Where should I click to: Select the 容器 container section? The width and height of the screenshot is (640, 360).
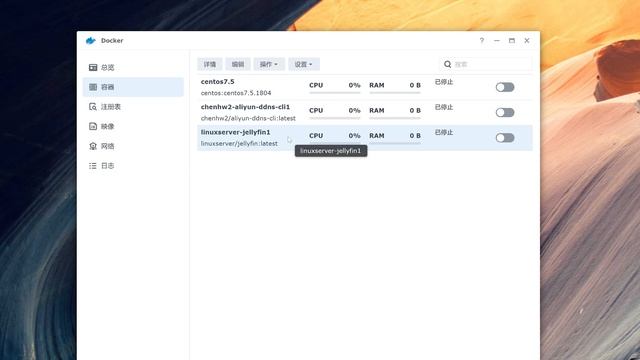tap(133, 87)
